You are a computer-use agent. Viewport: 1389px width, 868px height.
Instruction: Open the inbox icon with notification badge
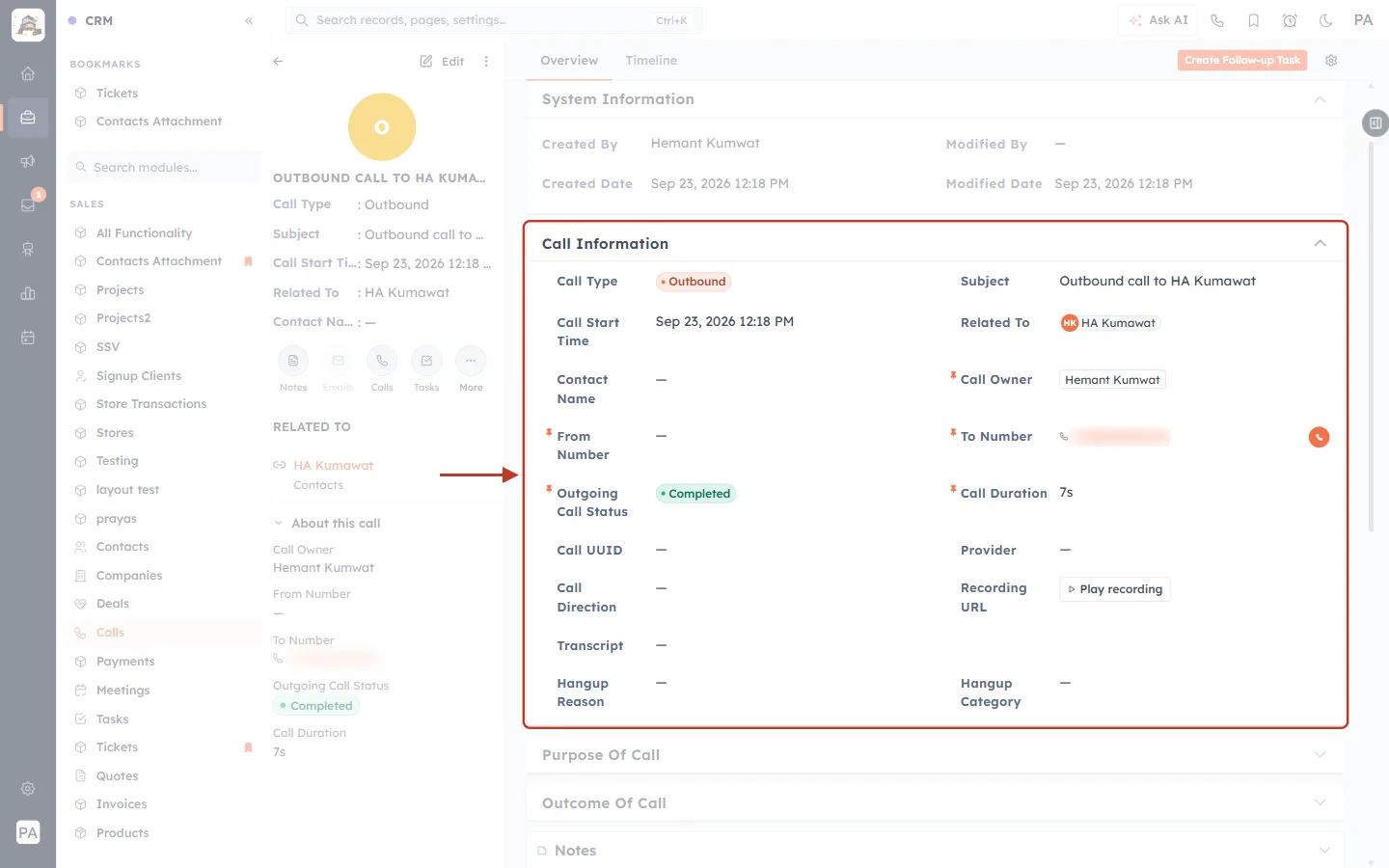coord(28,204)
